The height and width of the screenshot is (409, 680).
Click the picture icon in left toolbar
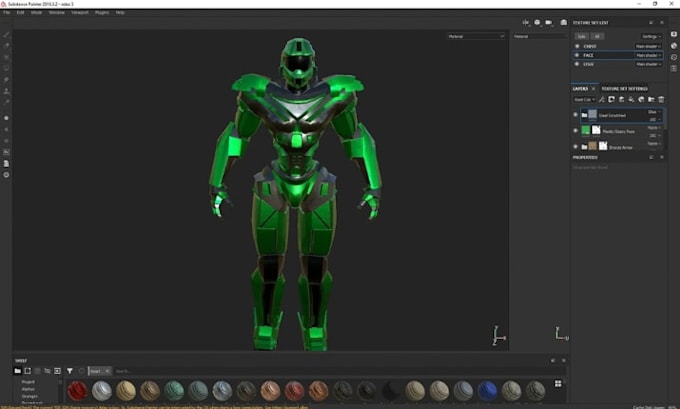point(6,152)
